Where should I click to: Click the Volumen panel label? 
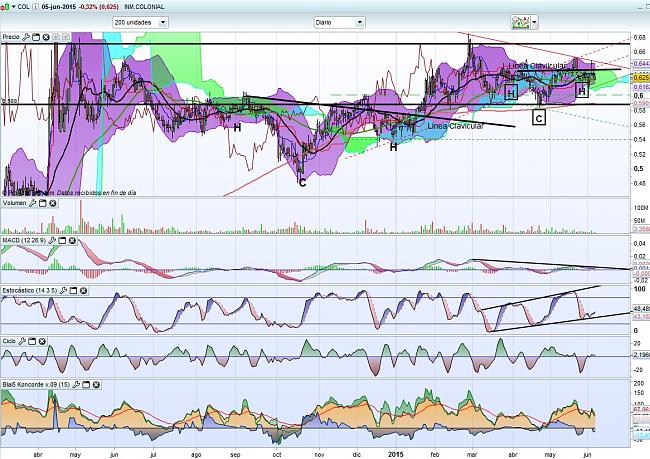click(x=15, y=203)
